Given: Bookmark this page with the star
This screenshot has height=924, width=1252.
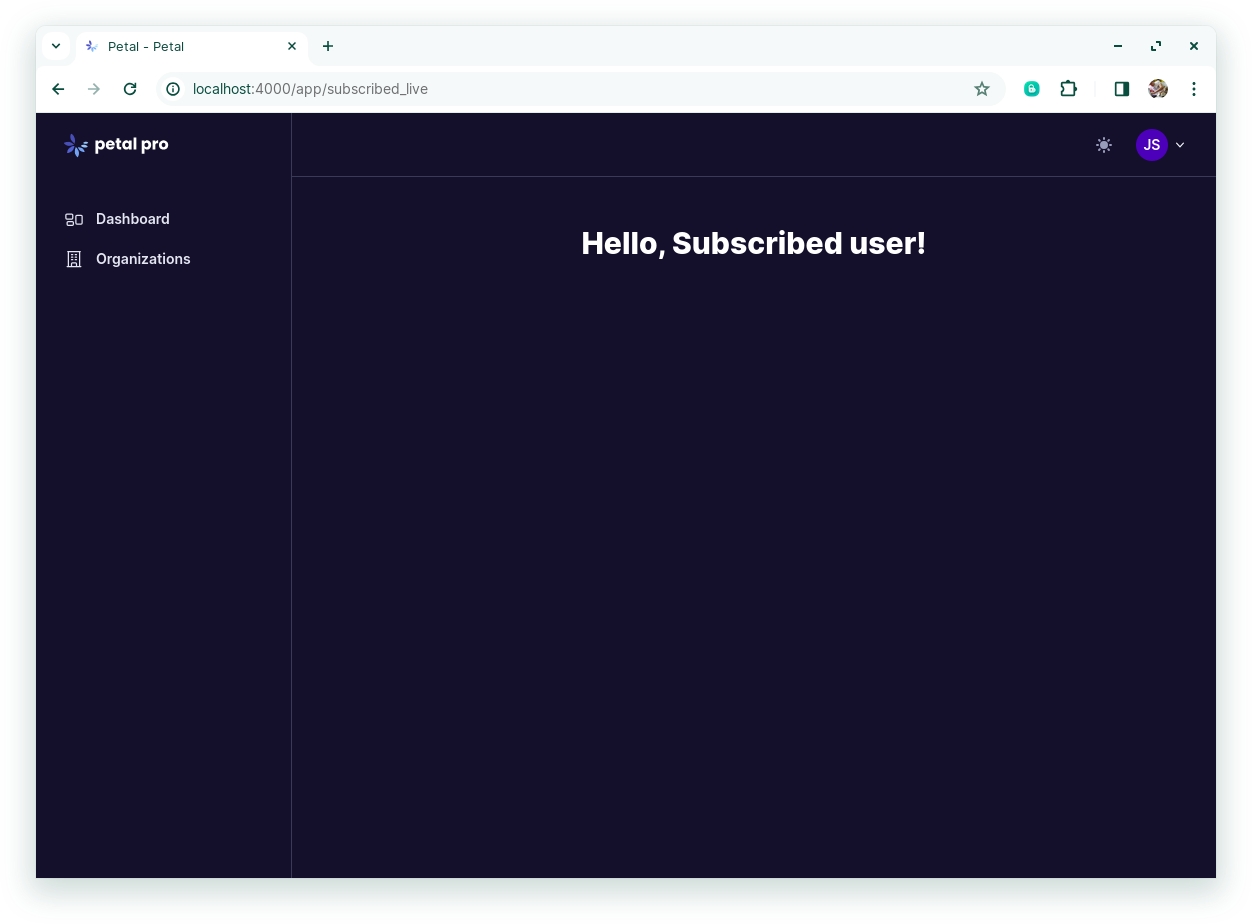Looking at the screenshot, I should (x=982, y=89).
